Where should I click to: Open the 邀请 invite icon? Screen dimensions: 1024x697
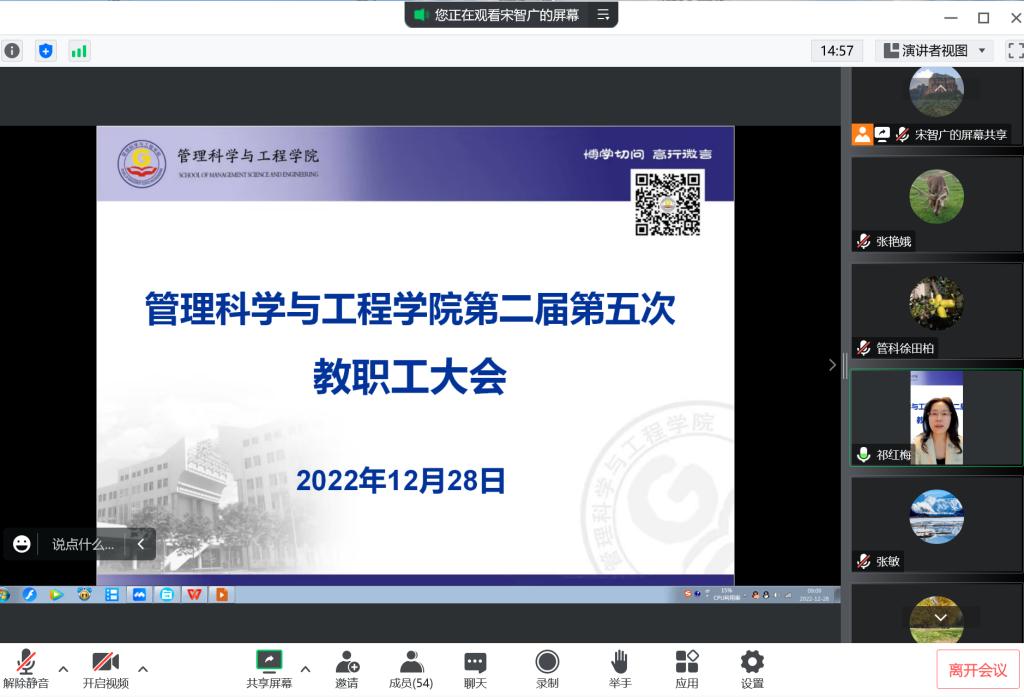[x=347, y=668]
